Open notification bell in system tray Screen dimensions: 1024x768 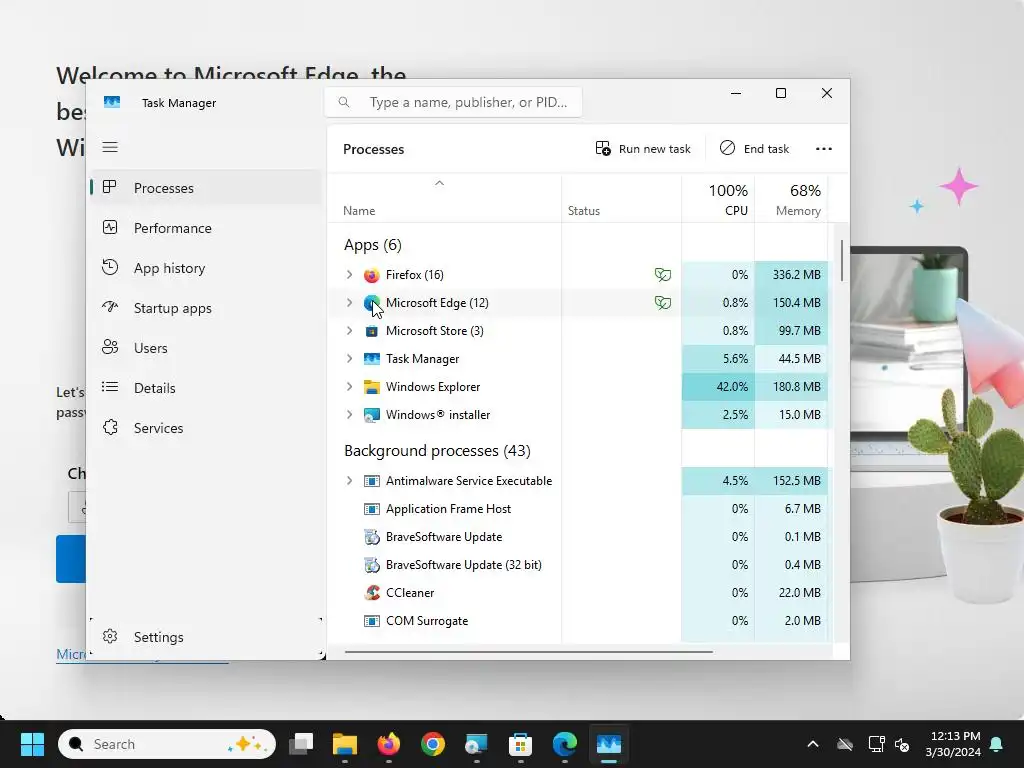[997, 744]
